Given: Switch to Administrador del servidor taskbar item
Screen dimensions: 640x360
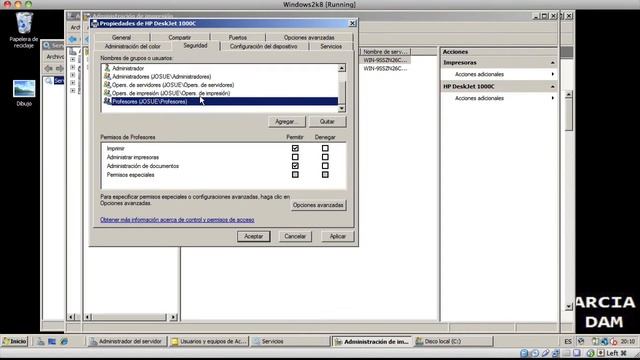Looking at the screenshot, I should click(127, 342).
